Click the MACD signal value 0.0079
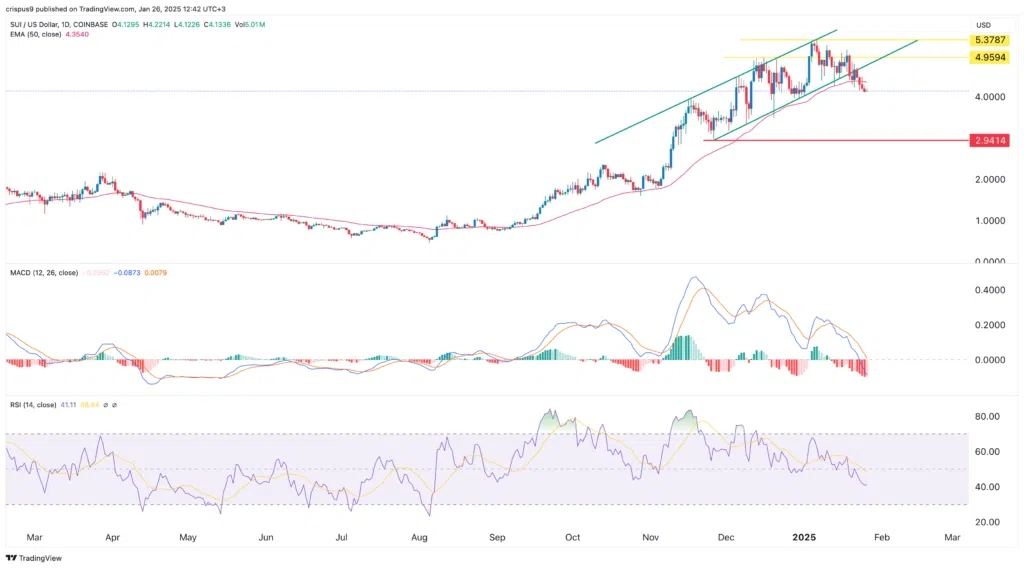The width and height of the screenshot is (1024, 568). (x=155, y=273)
